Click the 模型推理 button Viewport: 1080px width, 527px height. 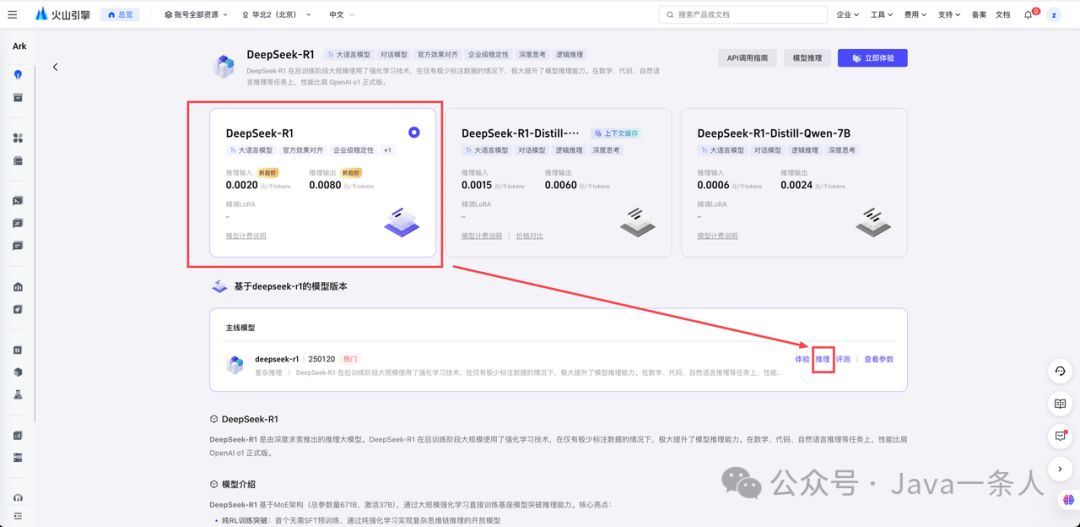point(807,59)
